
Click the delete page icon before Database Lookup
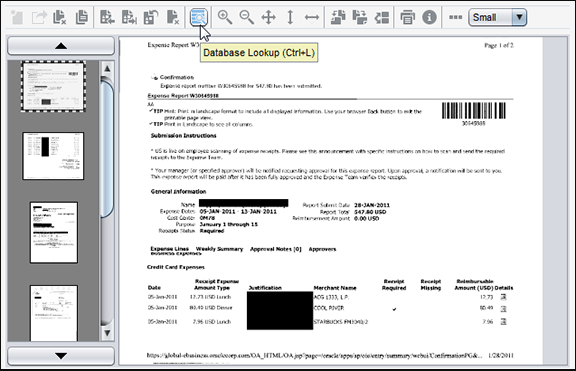[173, 17]
